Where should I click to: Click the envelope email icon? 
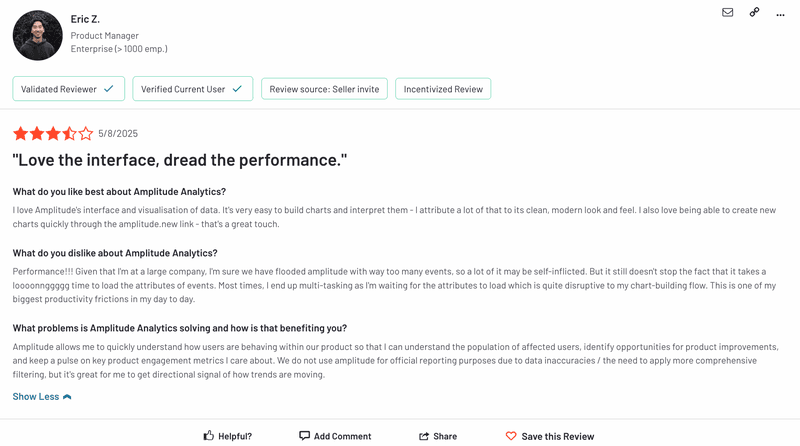(728, 12)
